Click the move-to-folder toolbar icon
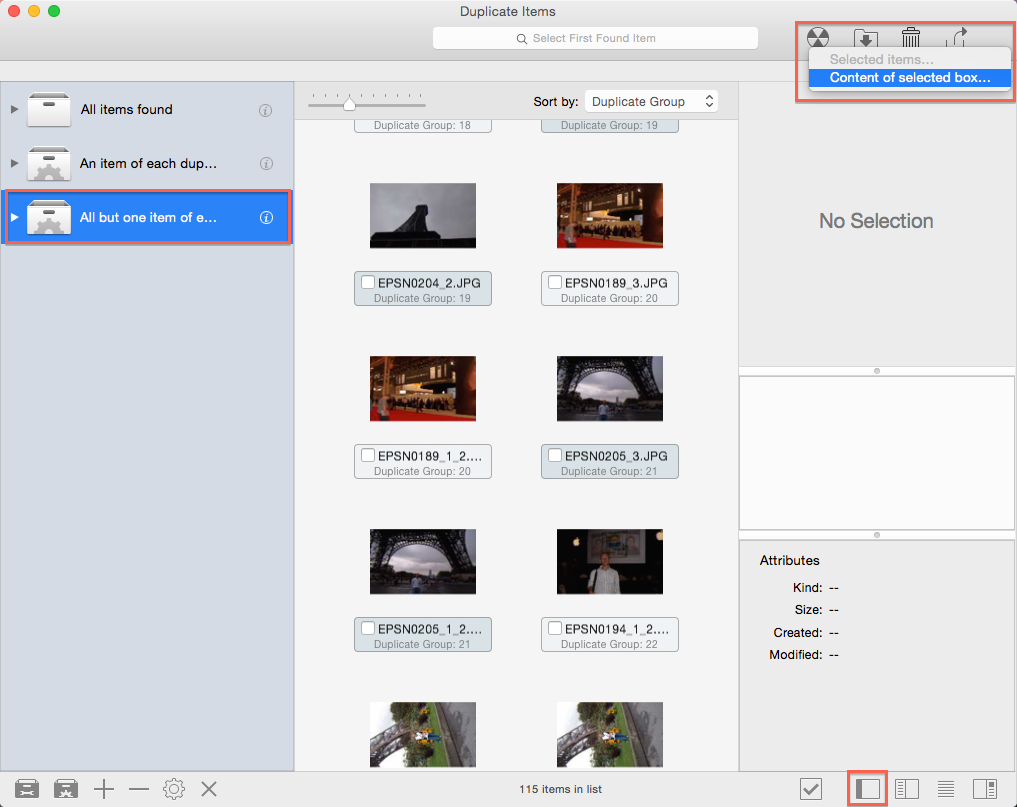This screenshot has height=807, width=1017. point(865,38)
